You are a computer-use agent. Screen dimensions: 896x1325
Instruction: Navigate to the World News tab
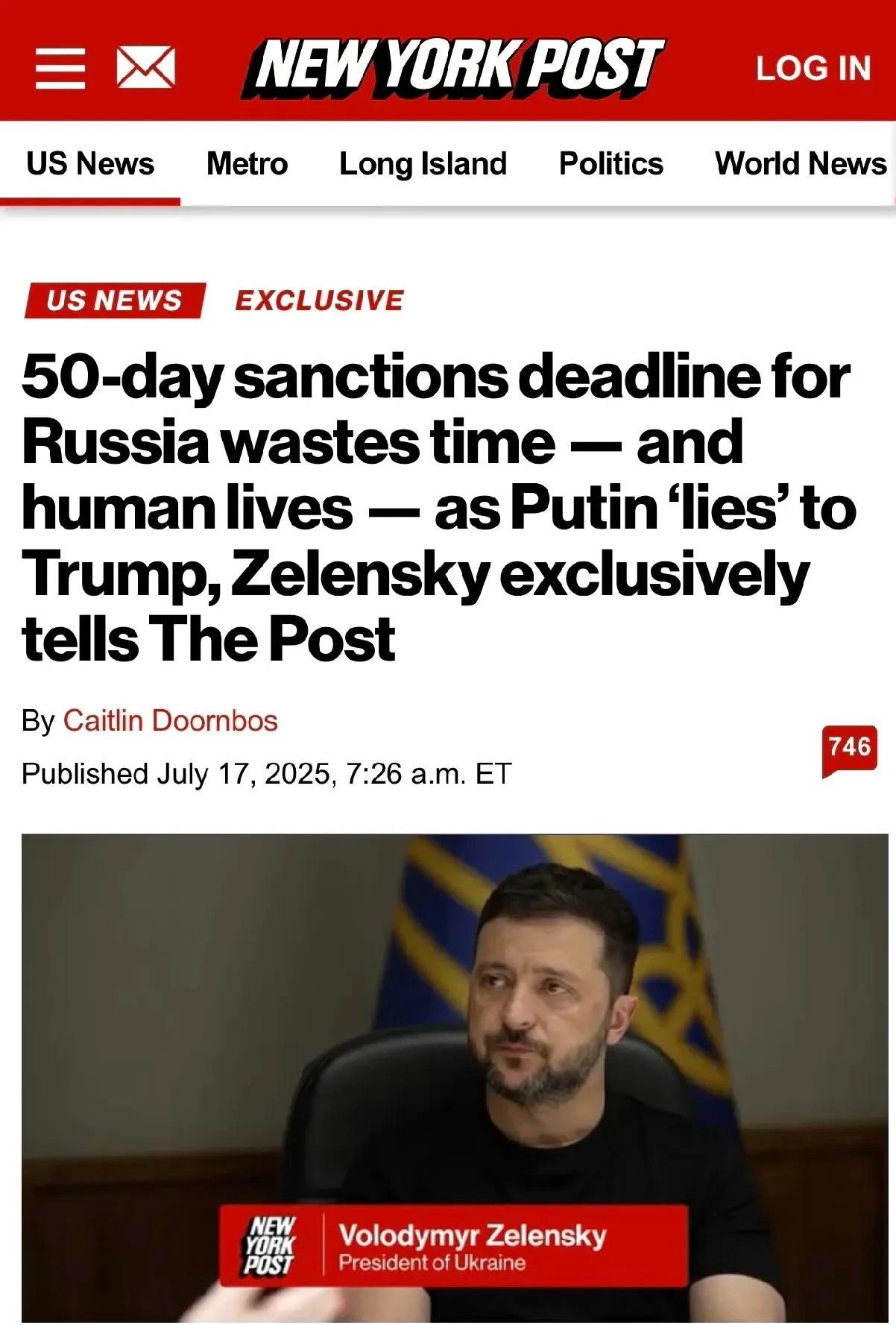(x=801, y=163)
